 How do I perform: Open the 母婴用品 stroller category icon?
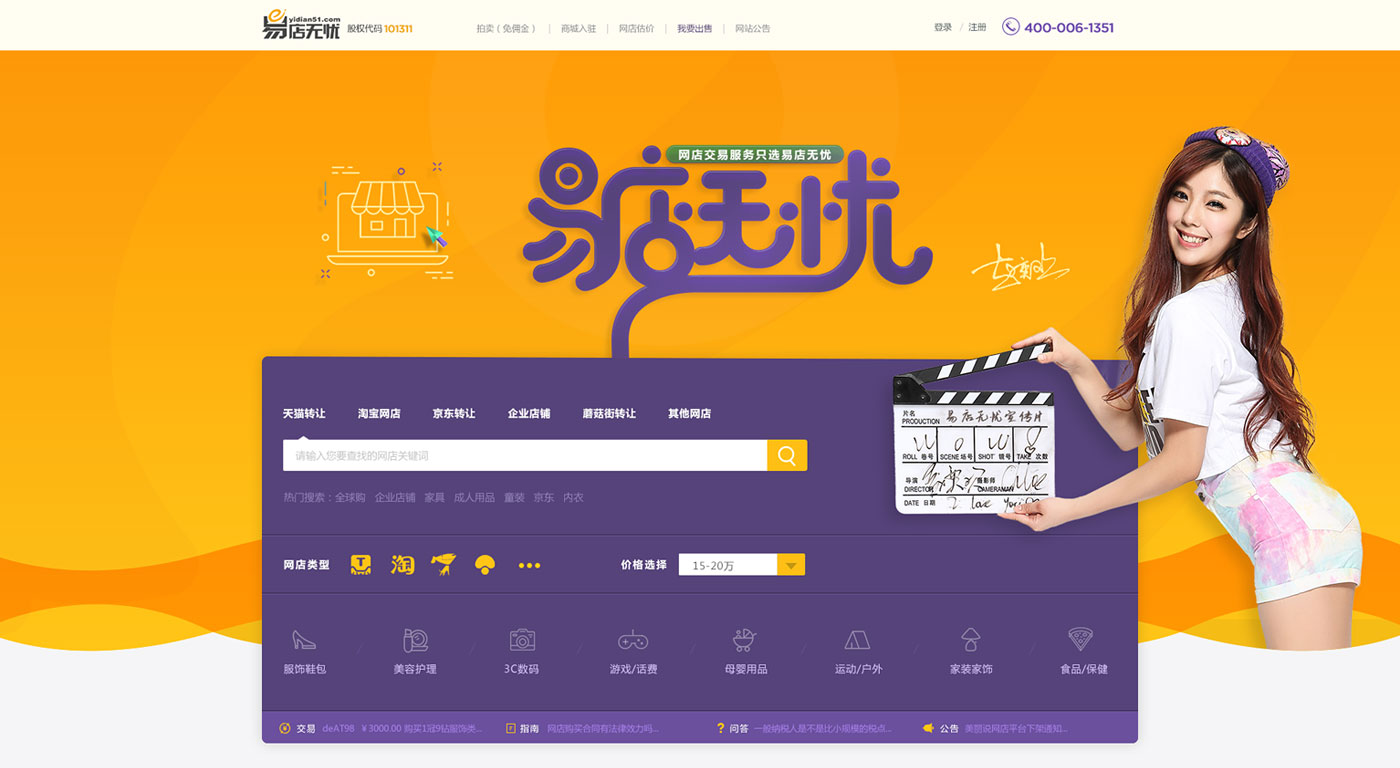tap(745, 640)
